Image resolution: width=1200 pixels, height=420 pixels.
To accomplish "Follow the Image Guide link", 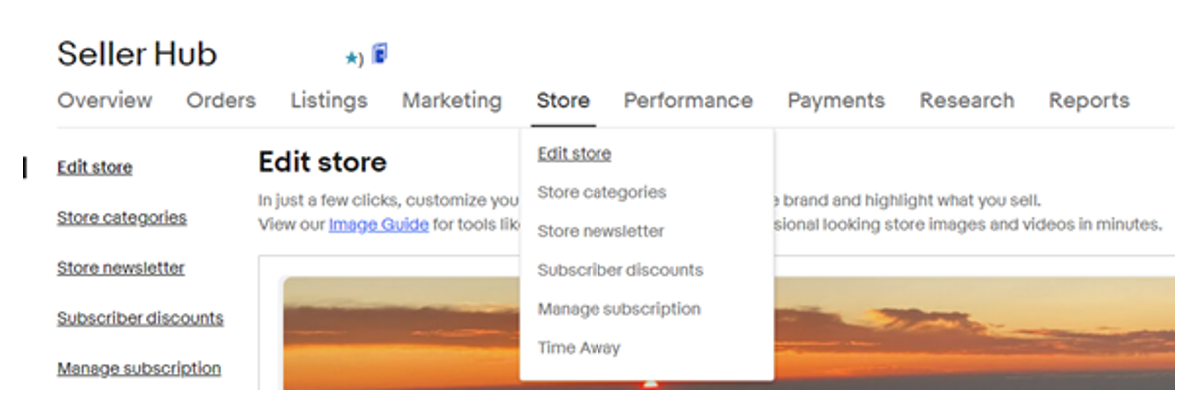I will [379, 225].
